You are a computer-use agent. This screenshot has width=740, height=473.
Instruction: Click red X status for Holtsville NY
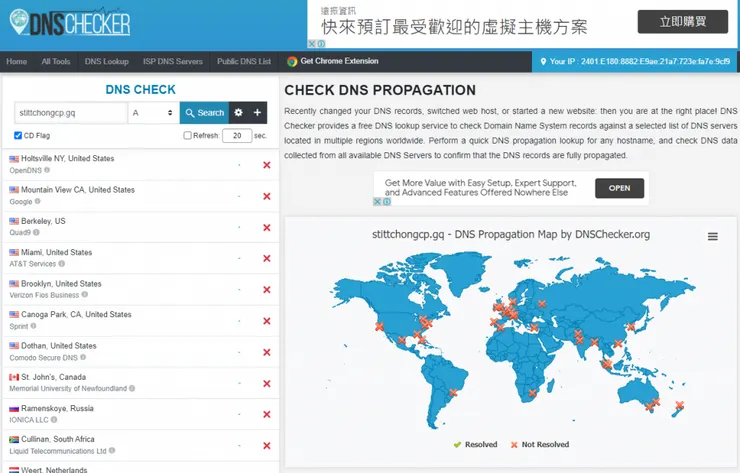click(267, 165)
